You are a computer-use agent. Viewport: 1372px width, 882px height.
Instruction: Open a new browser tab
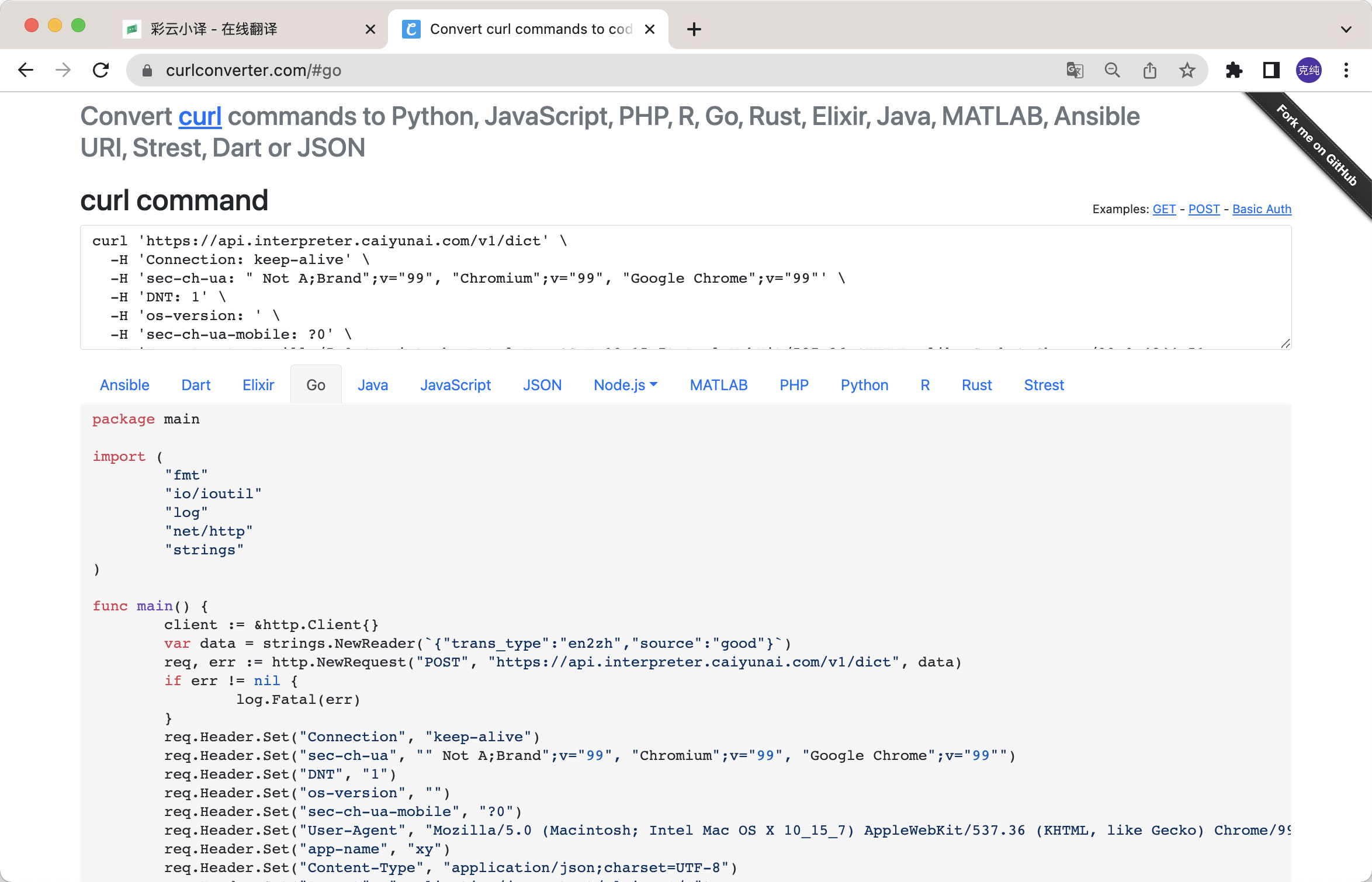click(x=694, y=29)
